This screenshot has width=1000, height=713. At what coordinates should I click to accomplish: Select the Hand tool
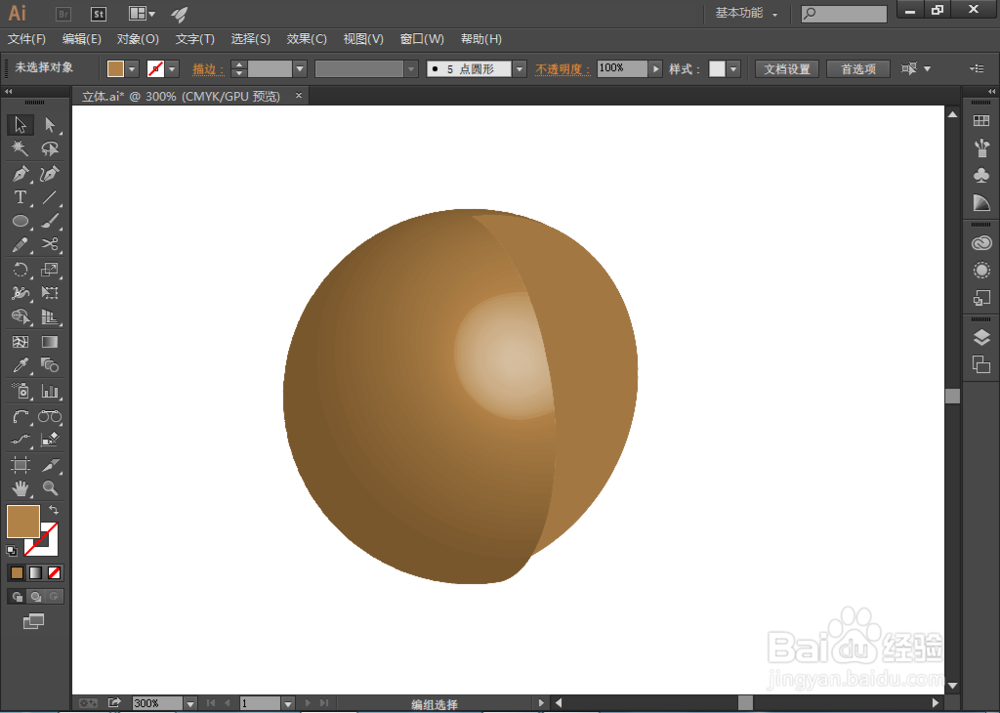20,489
